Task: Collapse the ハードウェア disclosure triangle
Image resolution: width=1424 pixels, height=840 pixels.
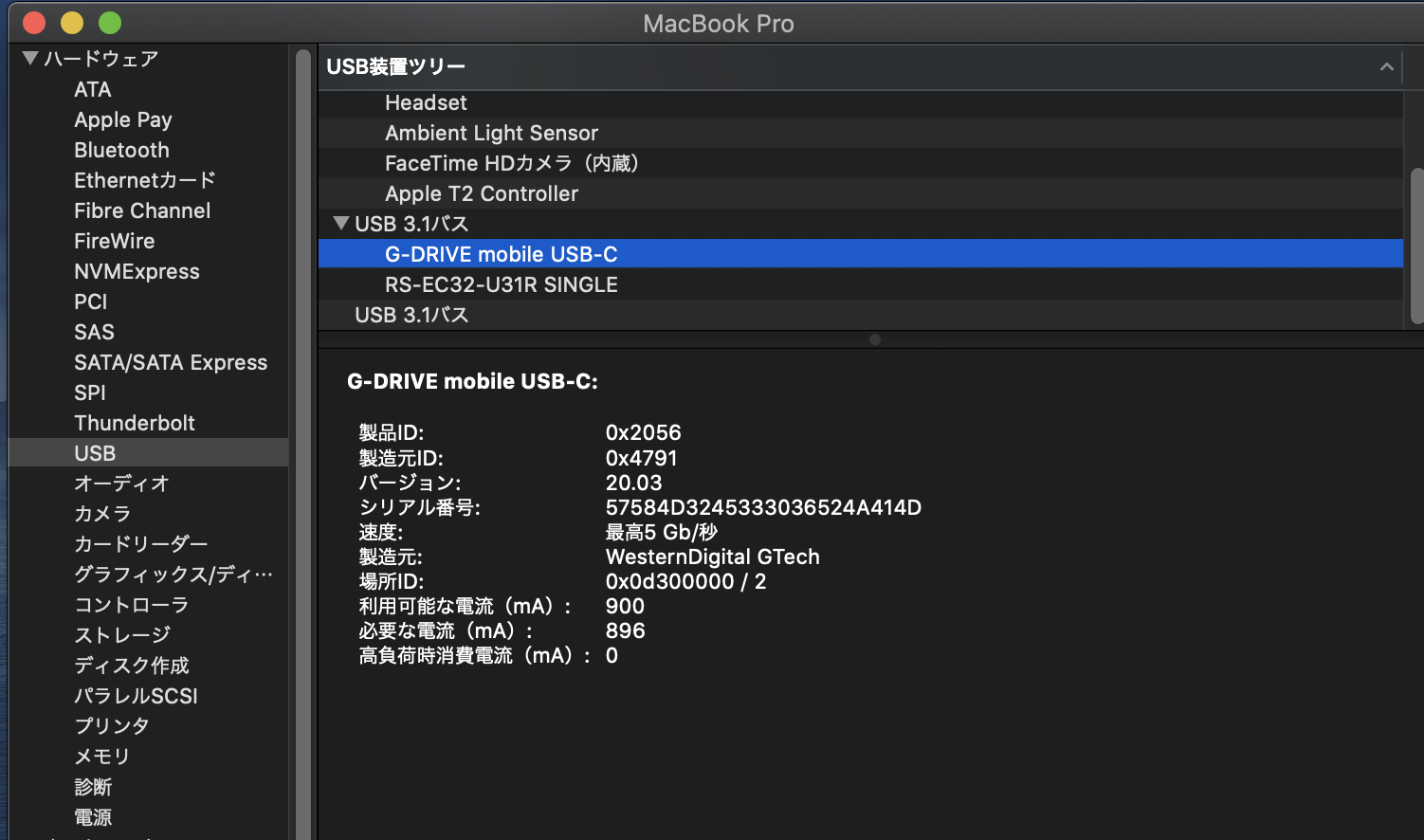Action: pyautogui.click(x=30, y=59)
